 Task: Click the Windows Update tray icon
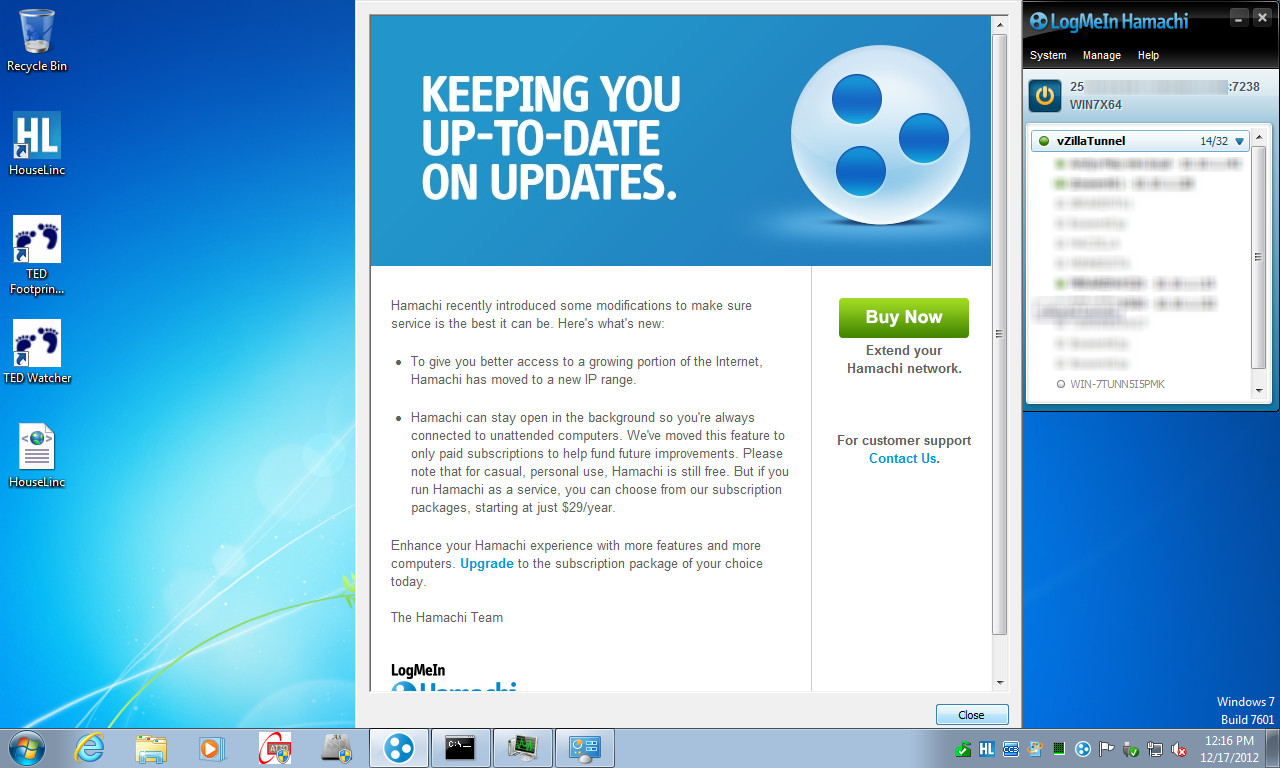(1035, 748)
